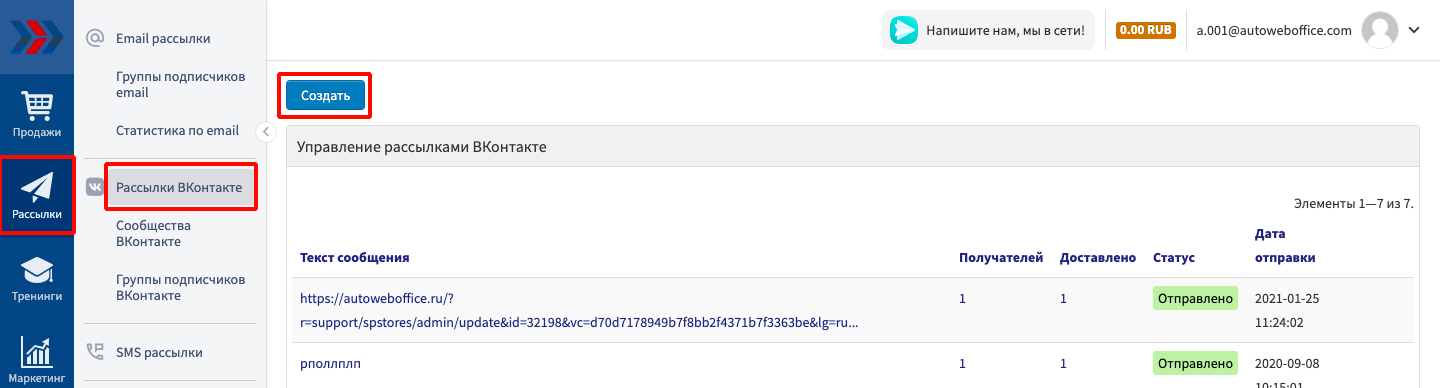
Task: Open the autoweboffice.ru message link
Action: tap(579, 310)
